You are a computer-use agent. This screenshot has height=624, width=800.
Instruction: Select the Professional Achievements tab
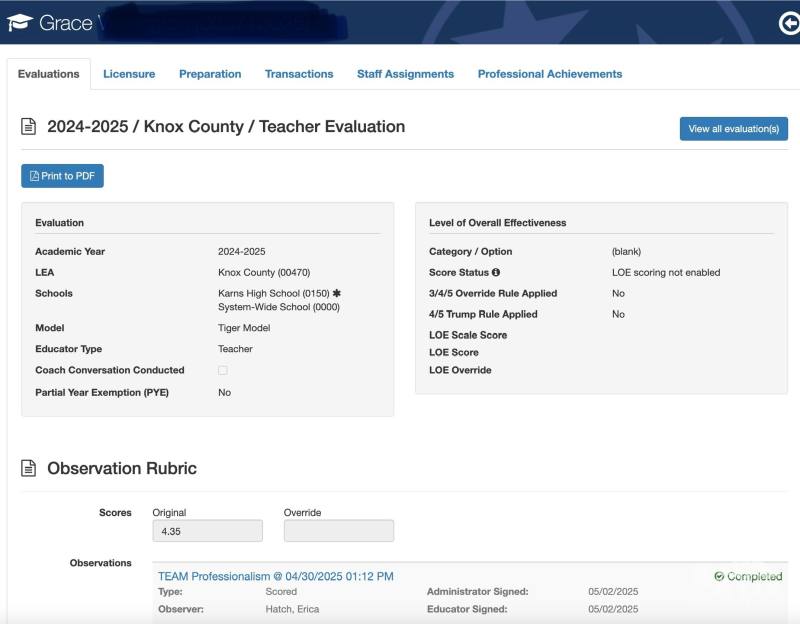[549, 74]
